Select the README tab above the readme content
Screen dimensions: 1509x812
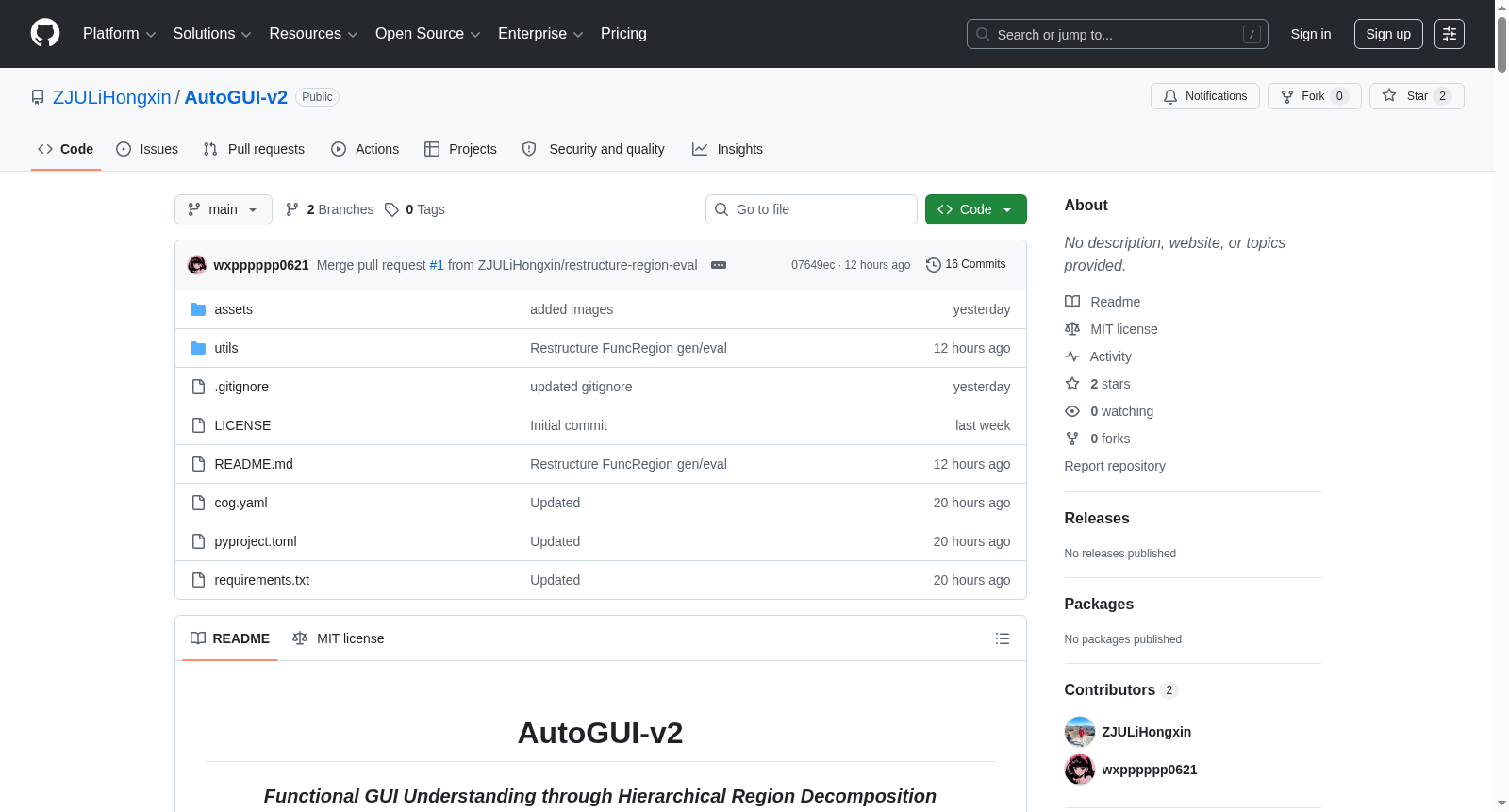tap(230, 638)
